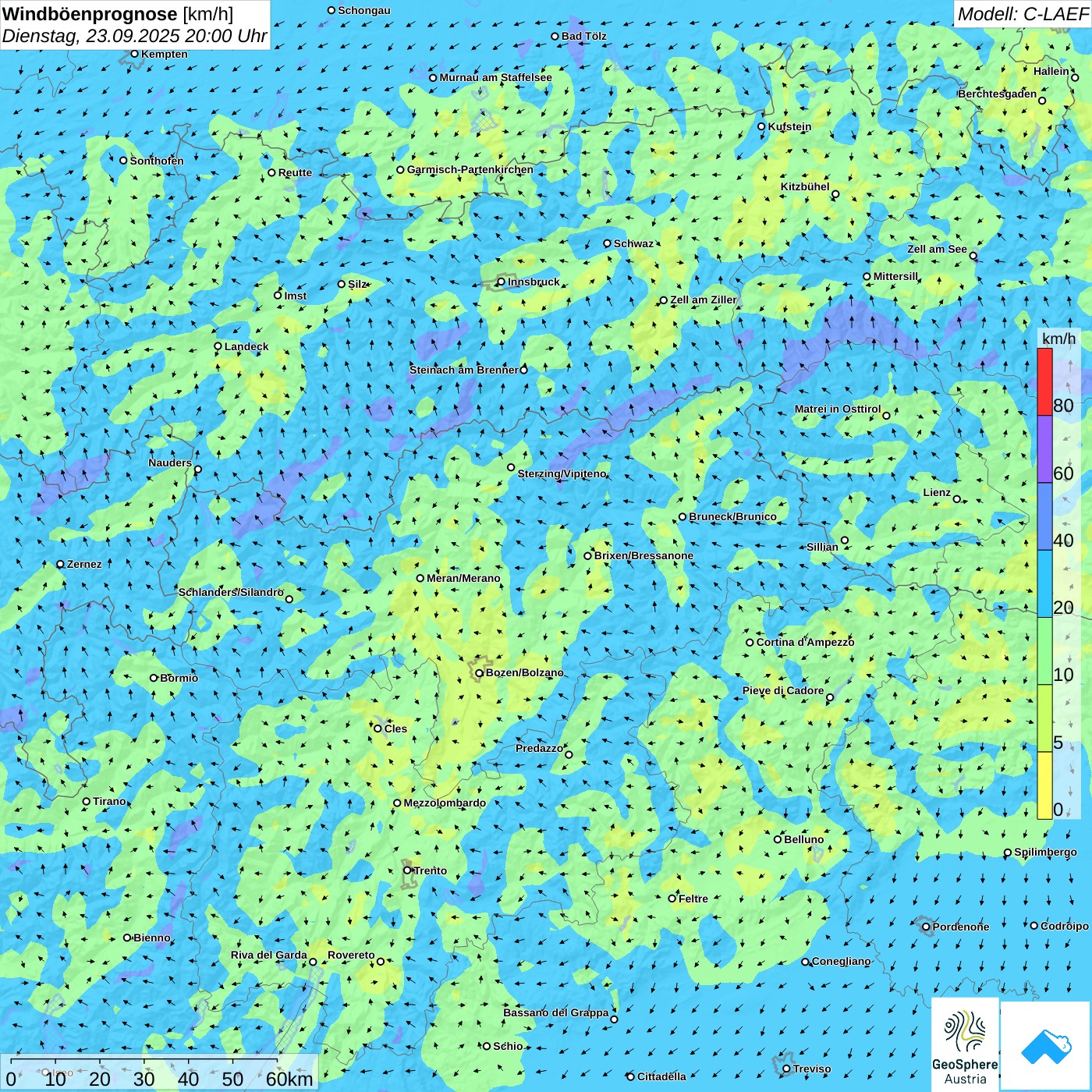
Task: Click the Spilimbergo location marker
Action: click(1008, 853)
